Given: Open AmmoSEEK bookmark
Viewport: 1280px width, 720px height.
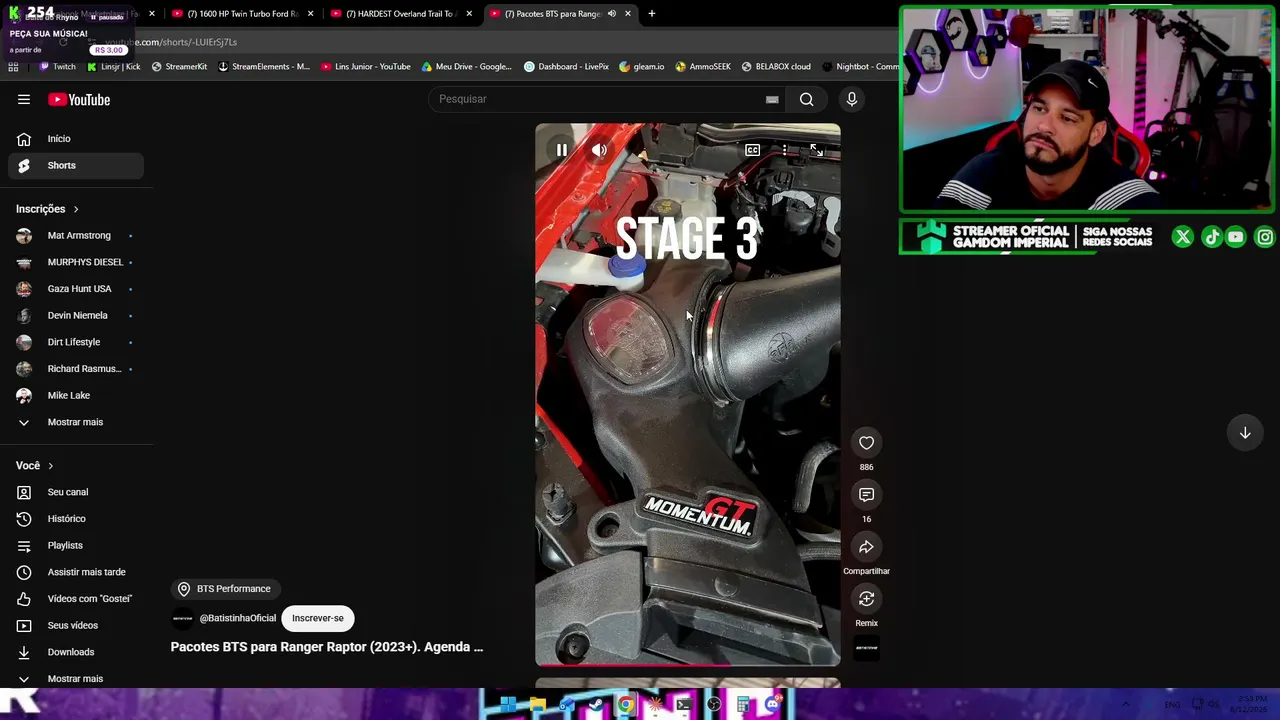Looking at the screenshot, I should point(703,67).
